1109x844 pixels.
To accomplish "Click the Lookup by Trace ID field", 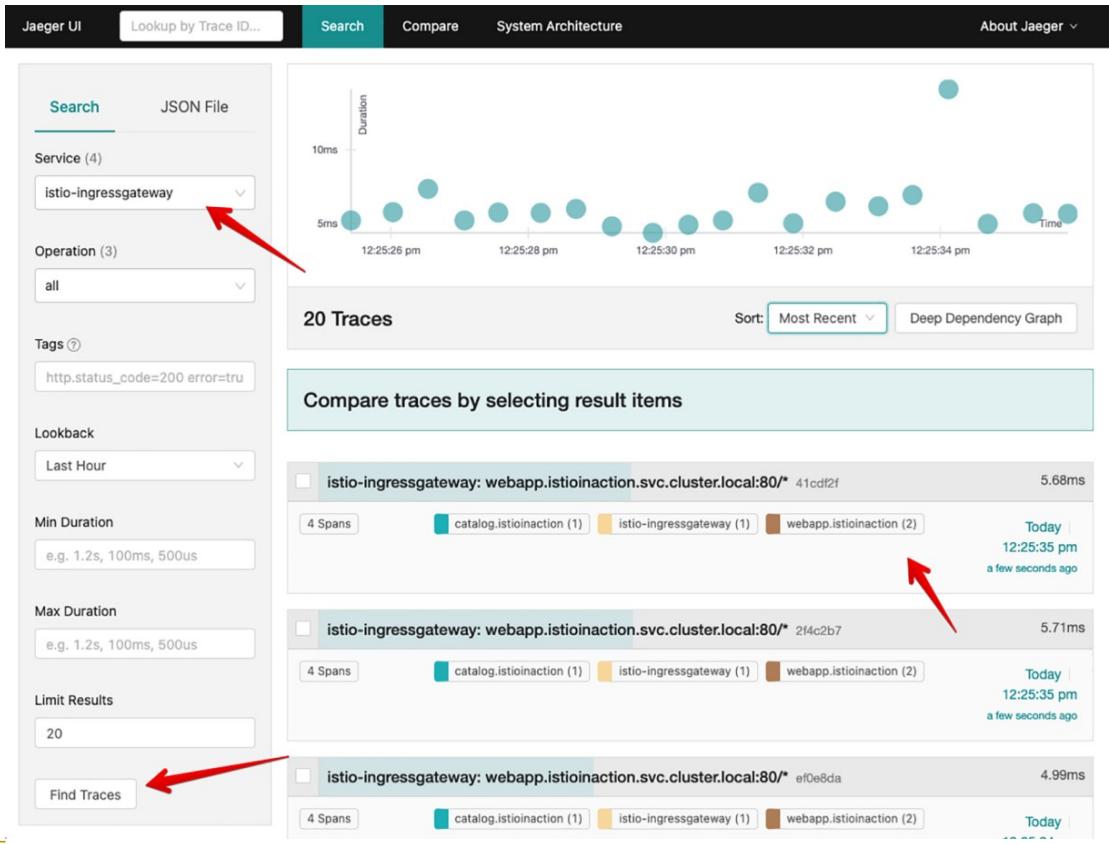I will coord(200,26).
